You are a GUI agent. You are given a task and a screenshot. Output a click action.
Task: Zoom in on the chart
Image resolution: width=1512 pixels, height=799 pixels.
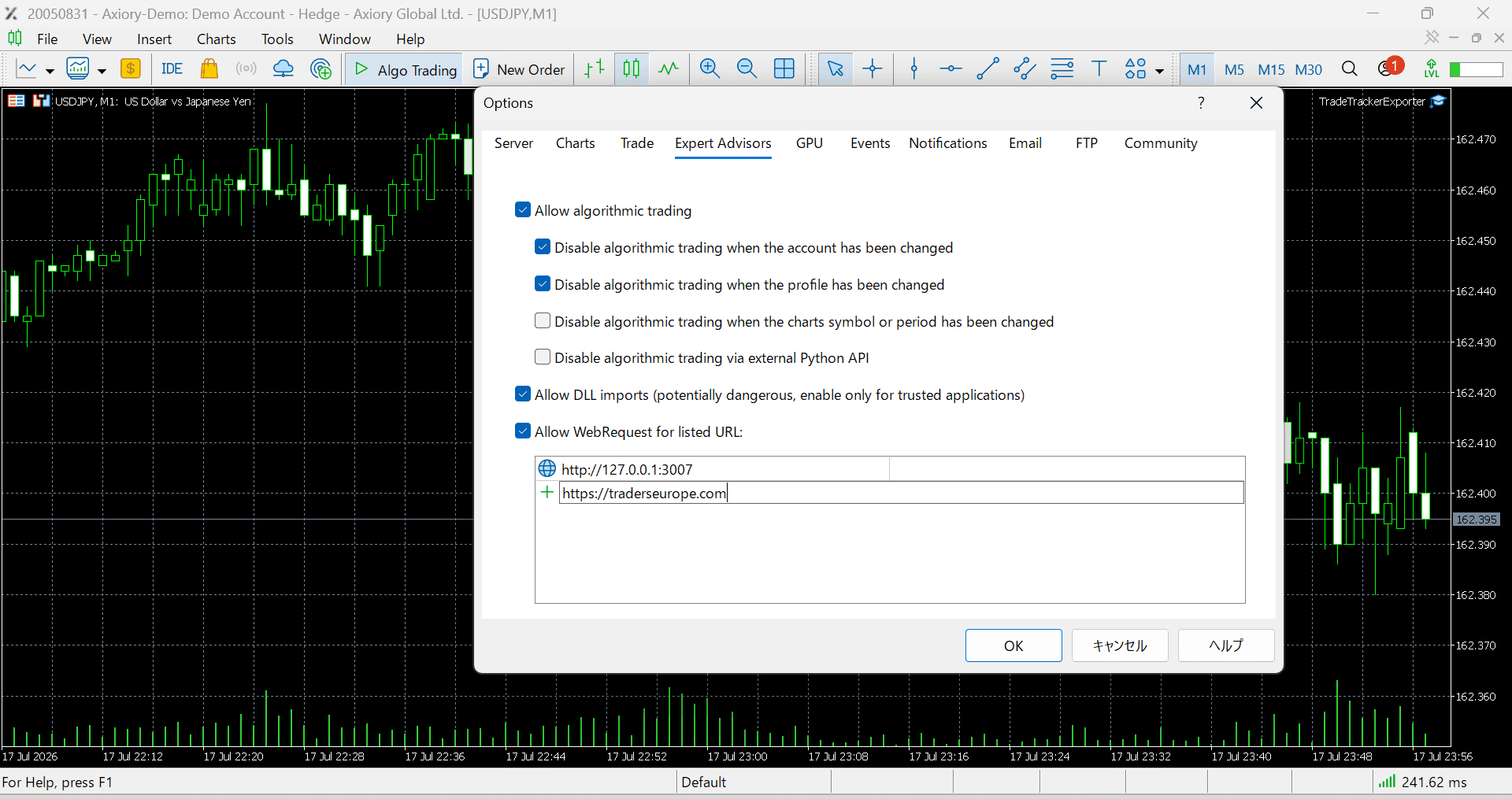point(710,69)
